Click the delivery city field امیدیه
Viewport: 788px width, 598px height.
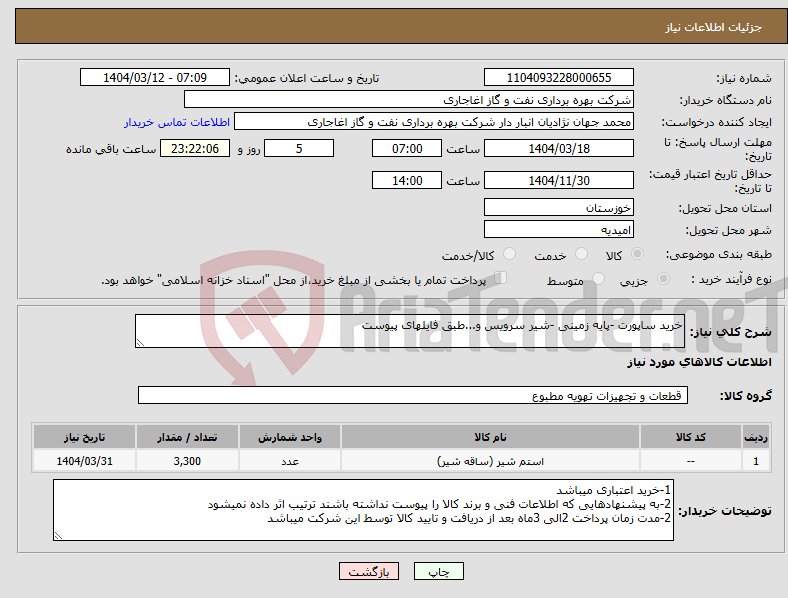558,229
